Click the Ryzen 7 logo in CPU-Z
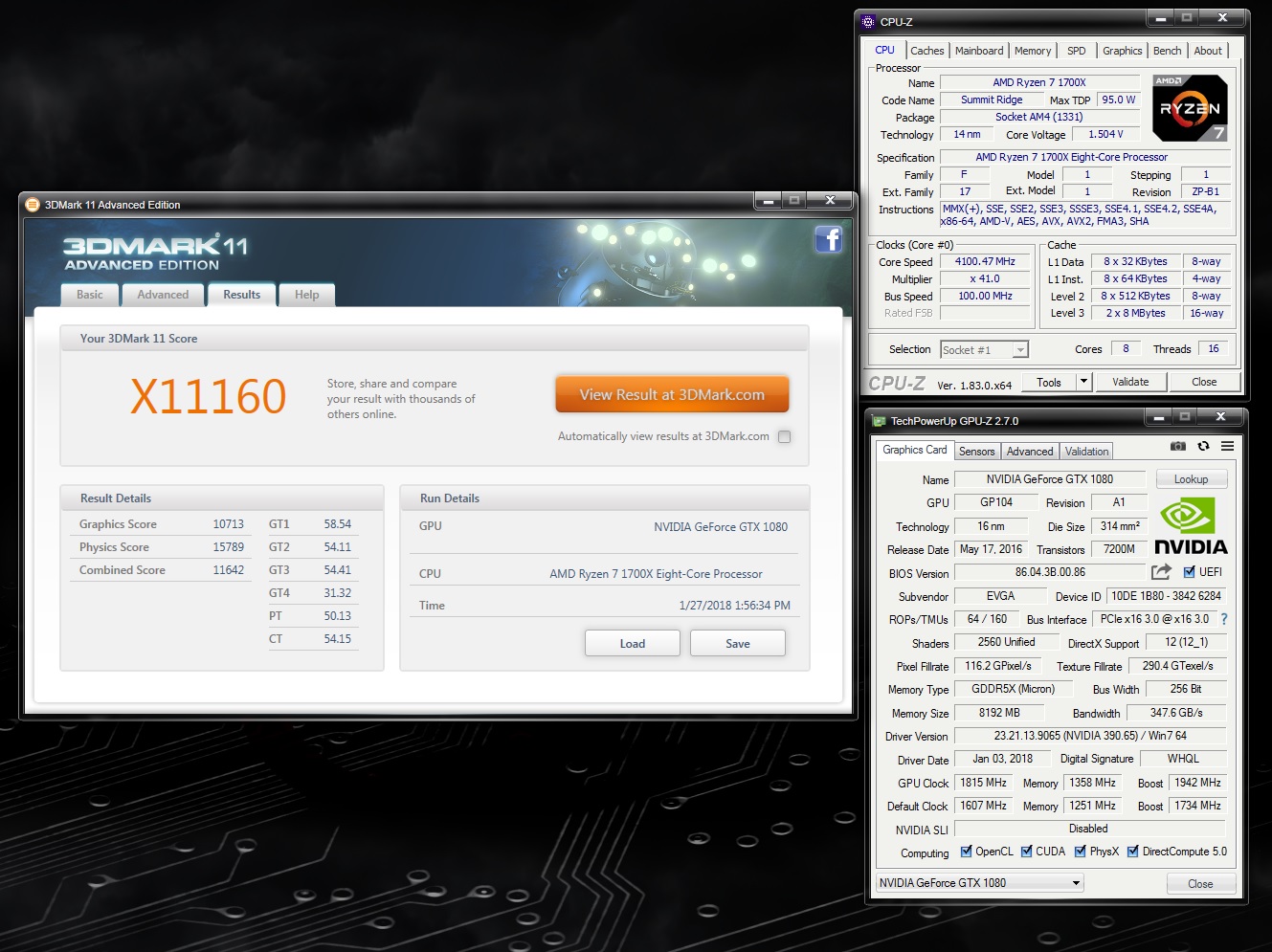 [1190, 108]
